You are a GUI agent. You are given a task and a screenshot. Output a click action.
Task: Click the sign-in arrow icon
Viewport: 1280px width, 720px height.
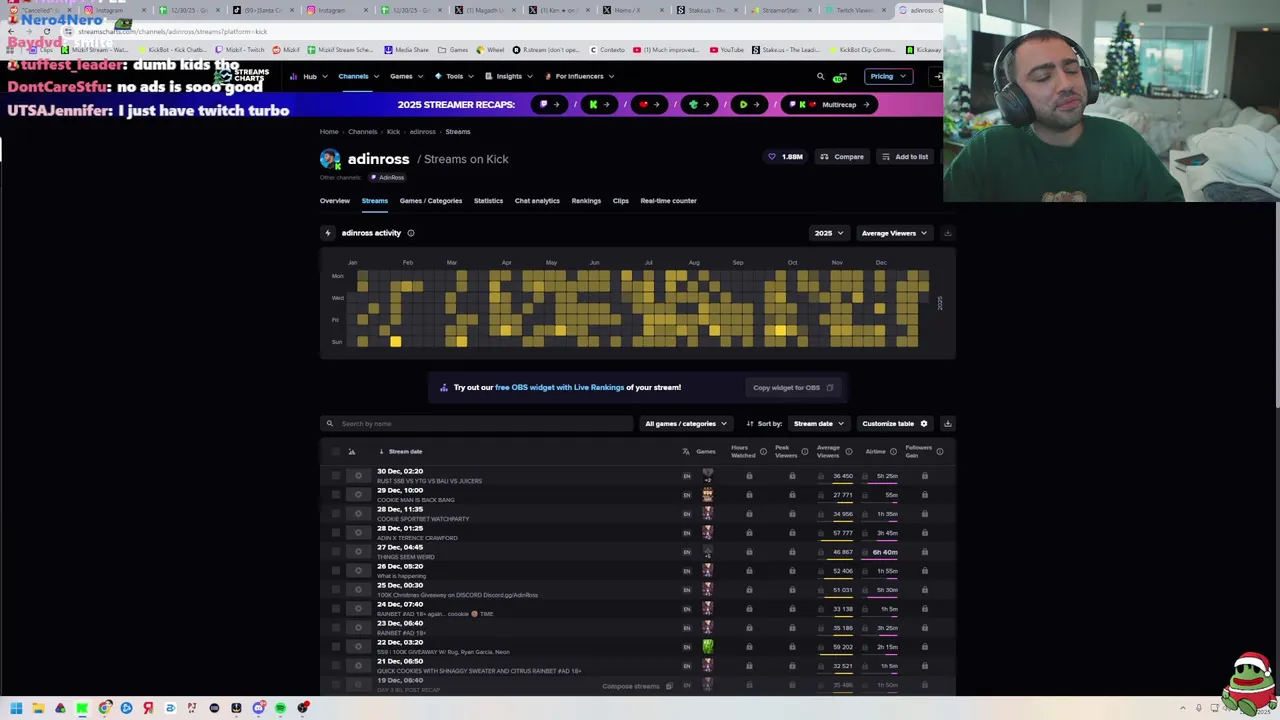coord(937,76)
